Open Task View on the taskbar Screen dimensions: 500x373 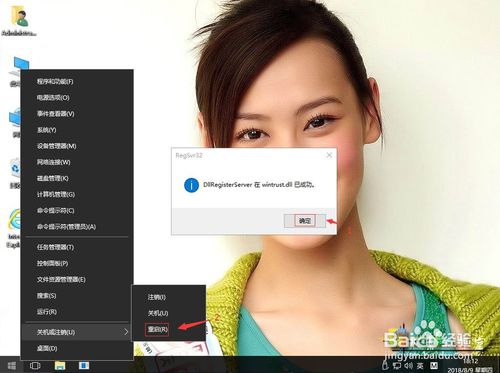[35, 366]
